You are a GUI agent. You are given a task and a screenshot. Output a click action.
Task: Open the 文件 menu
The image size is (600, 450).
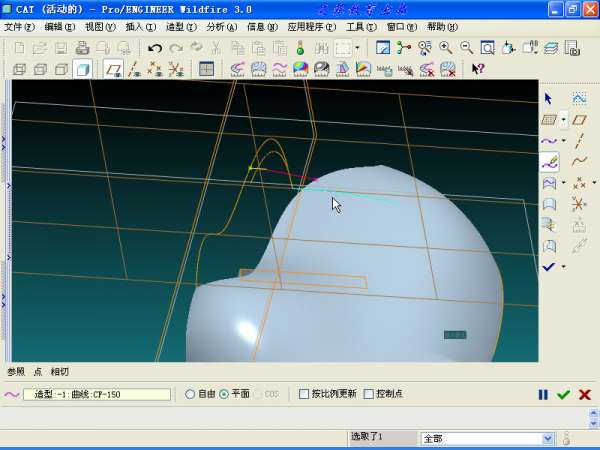19,27
